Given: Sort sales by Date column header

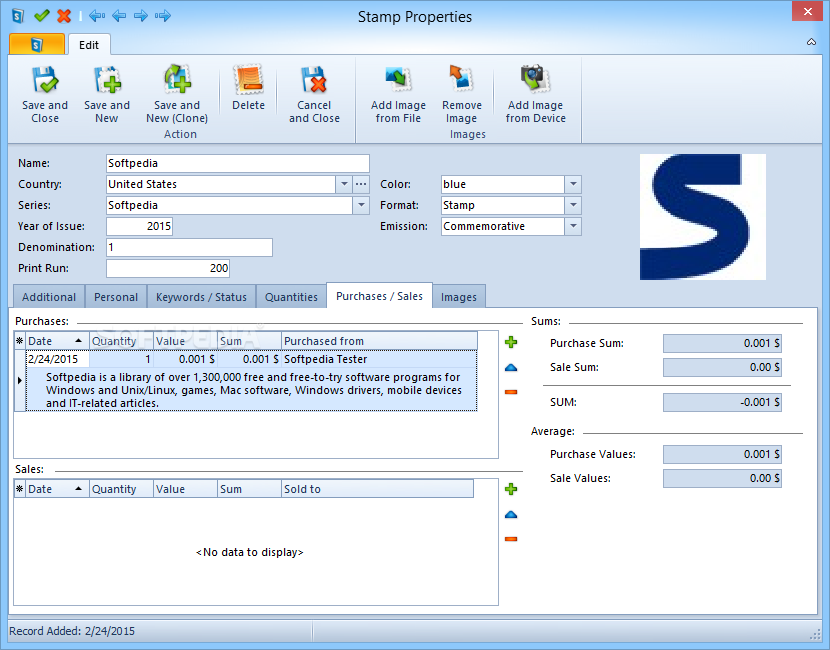Looking at the screenshot, I should point(58,489).
